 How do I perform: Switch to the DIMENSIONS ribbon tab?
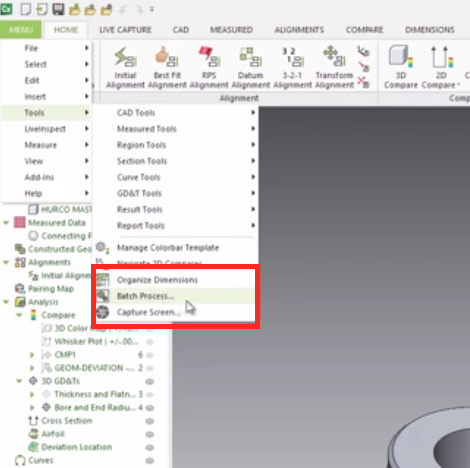[x=430, y=30]
